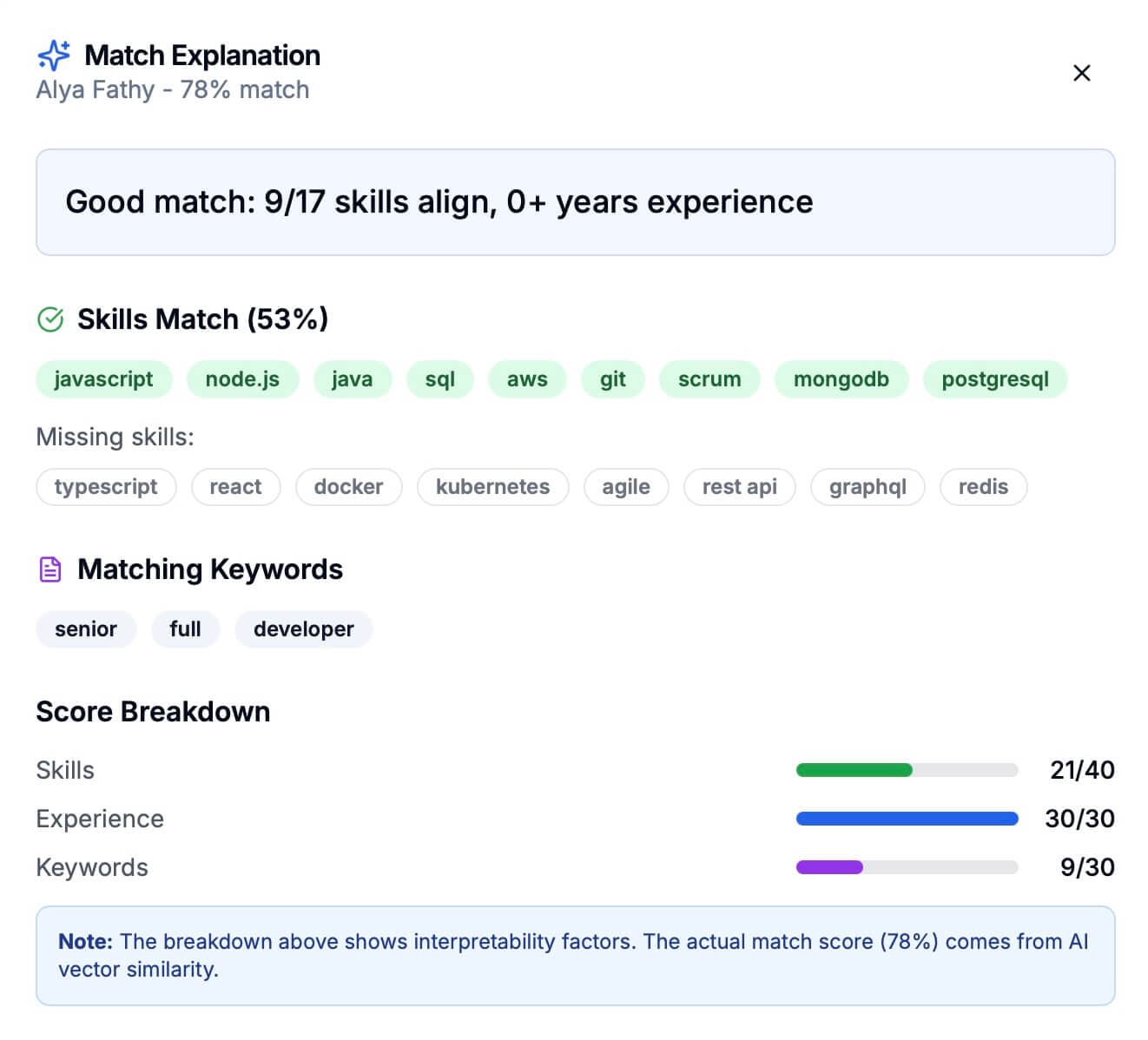Click the Experience score progress bar

click(x=906, y=819)
